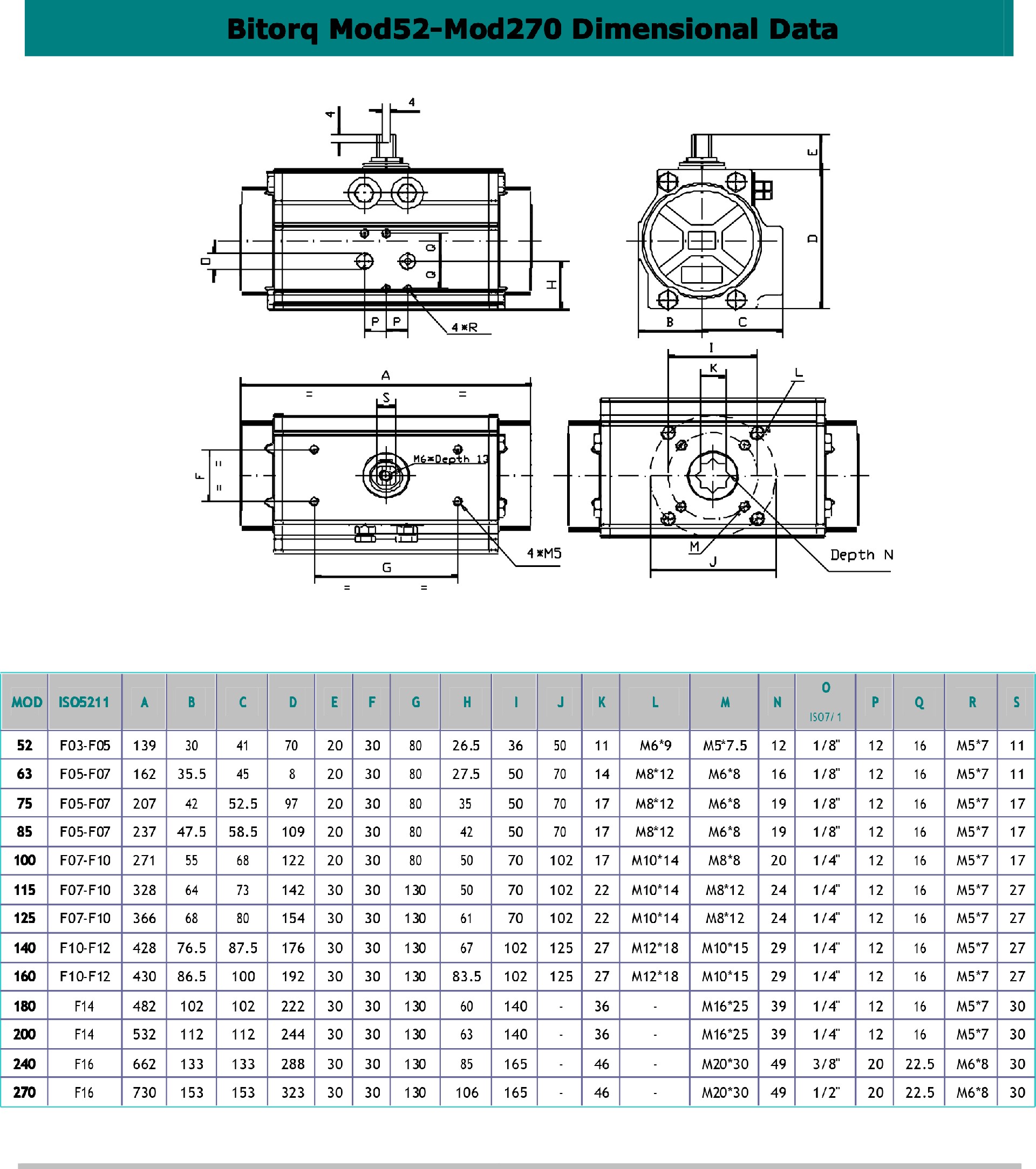The height and width of the screenshot is (1169, 1036).
Task: Click the 'M5*7.5' cell in column M
Action: [725, 746]
